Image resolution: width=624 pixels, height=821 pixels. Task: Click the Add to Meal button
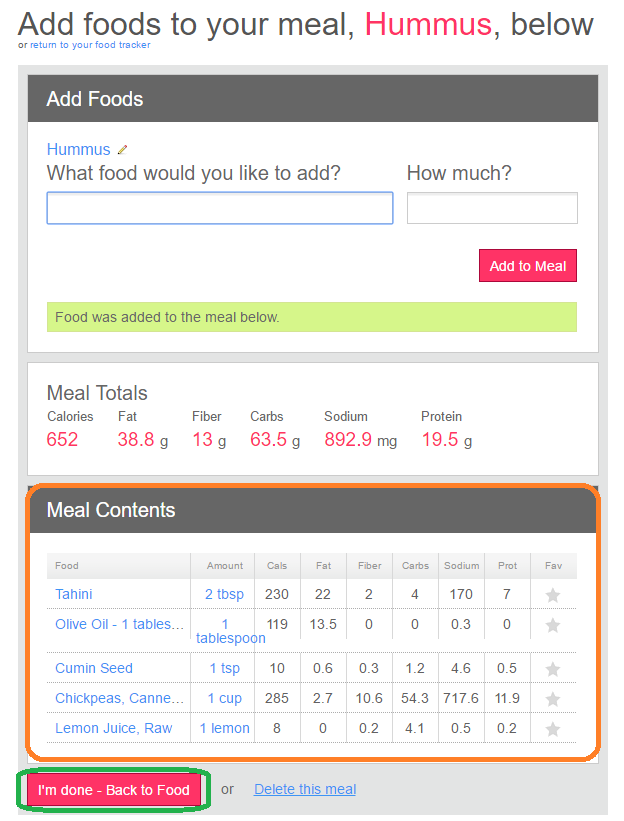[528, 266]
